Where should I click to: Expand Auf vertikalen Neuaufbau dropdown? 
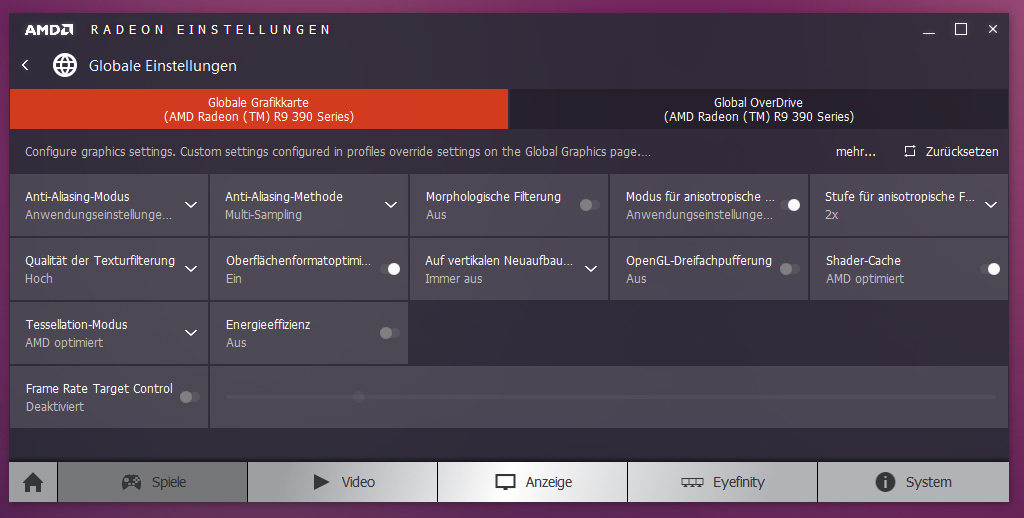click(591, 269)
